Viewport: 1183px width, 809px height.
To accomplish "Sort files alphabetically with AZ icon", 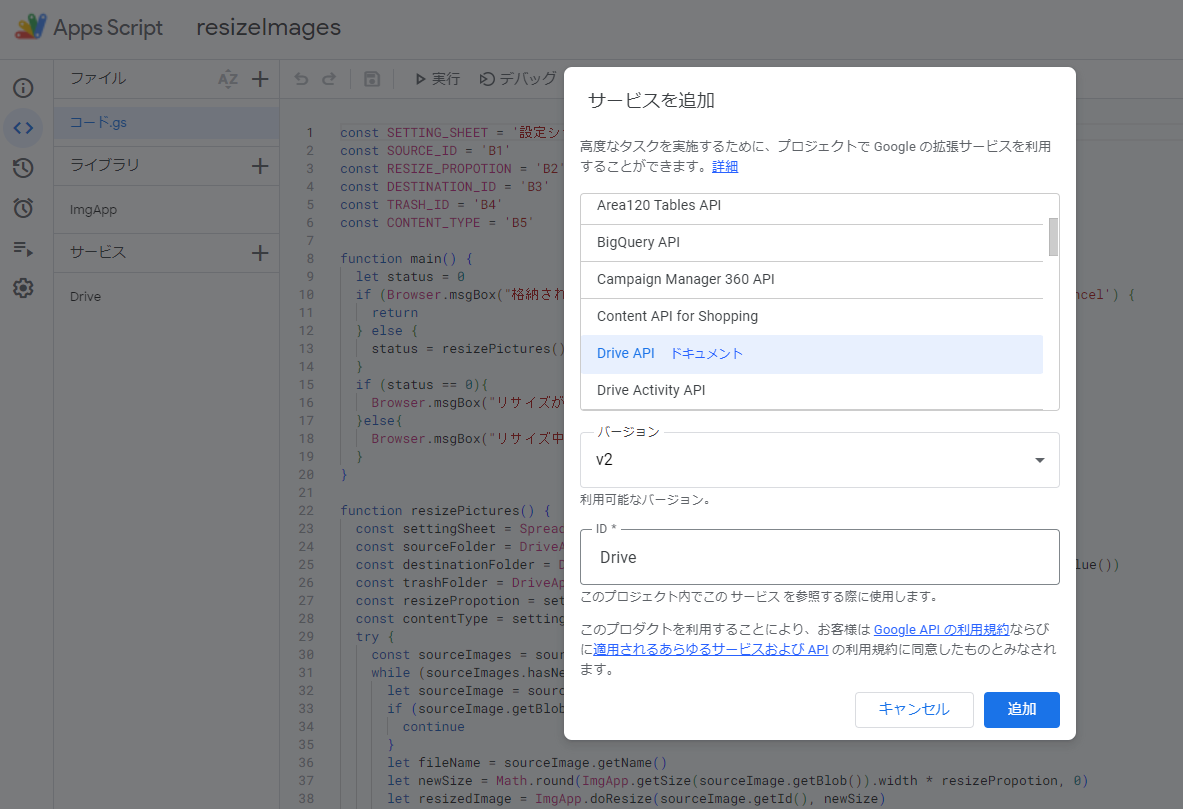I will tap(228, 79).
